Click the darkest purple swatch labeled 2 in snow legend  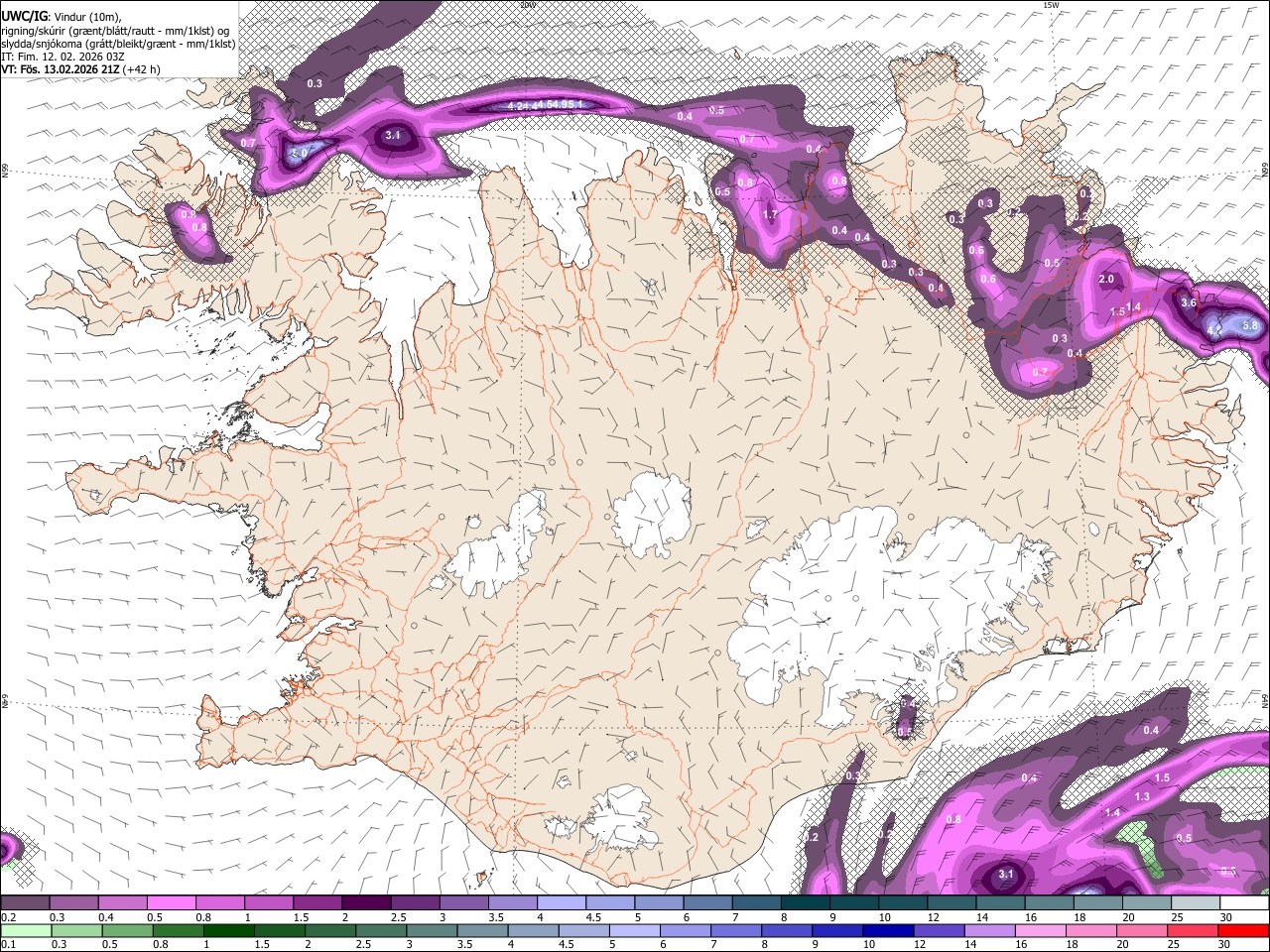(x=366, y=902)
